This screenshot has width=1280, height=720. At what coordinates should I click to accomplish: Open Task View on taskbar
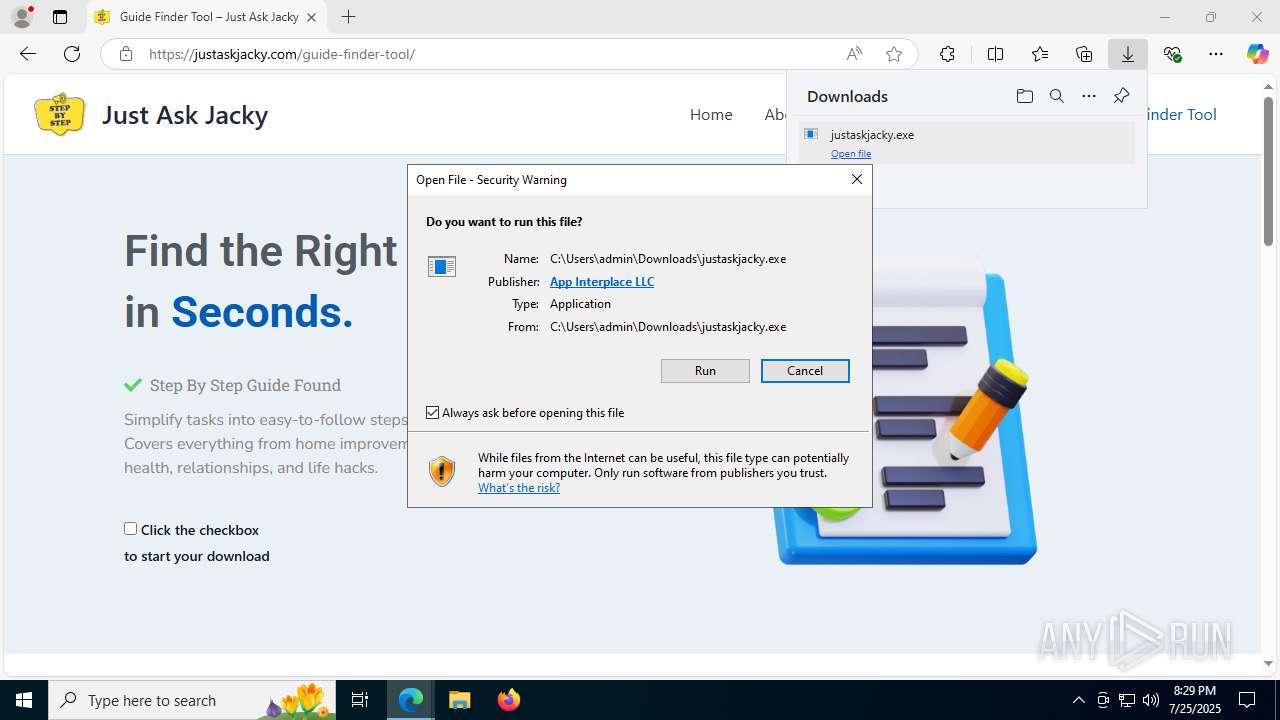click(360, 700)
